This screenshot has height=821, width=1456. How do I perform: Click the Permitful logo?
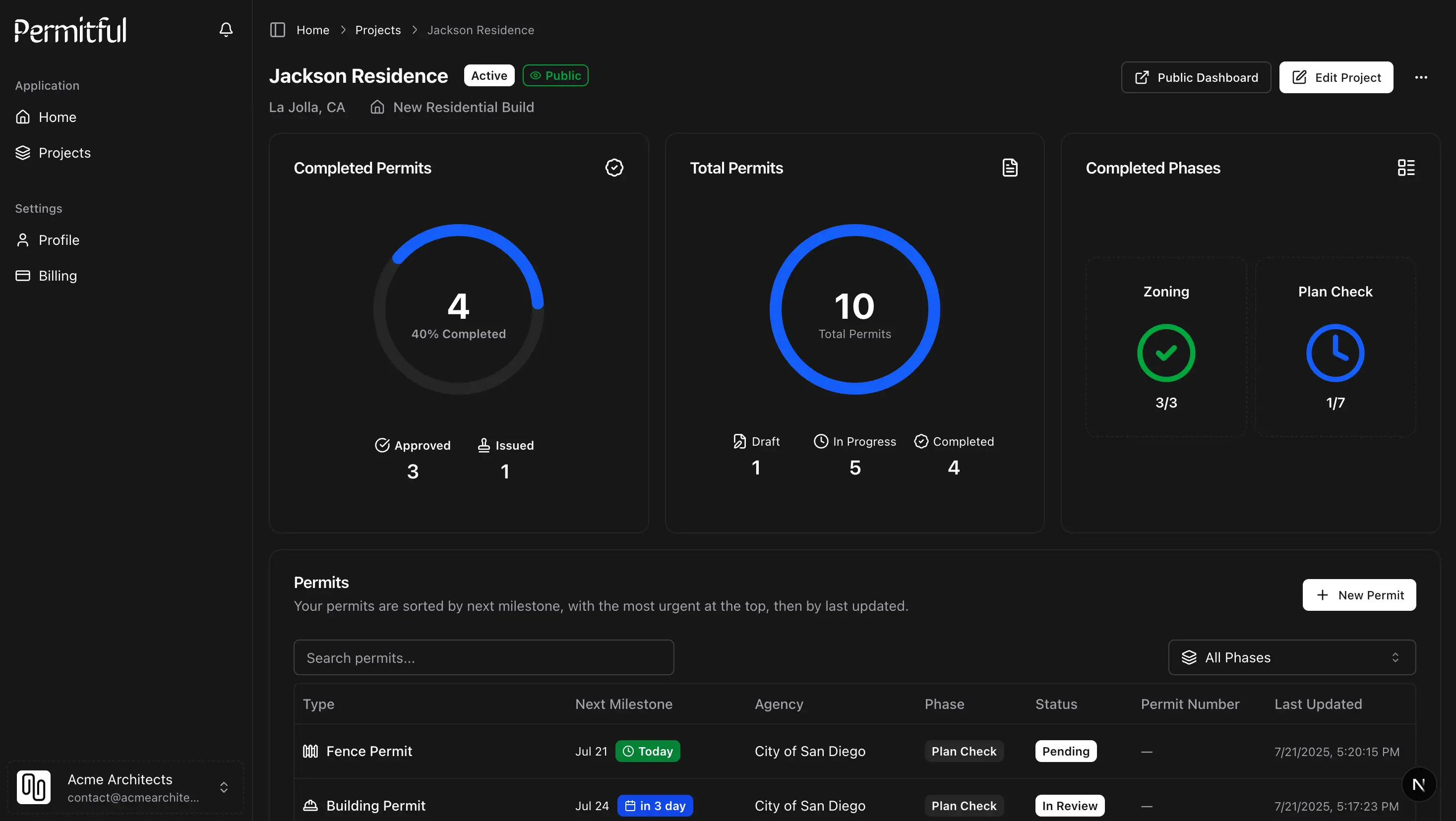[70, 30]
